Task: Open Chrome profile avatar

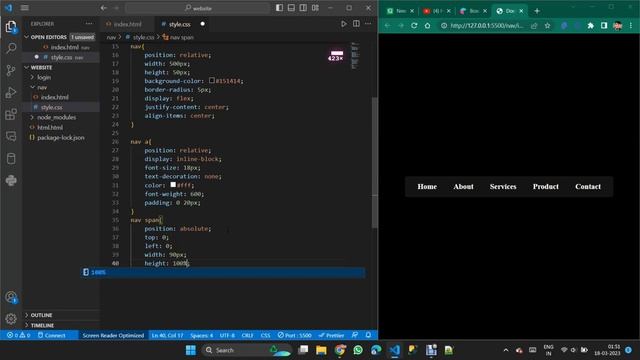Action: click(618, 25)
